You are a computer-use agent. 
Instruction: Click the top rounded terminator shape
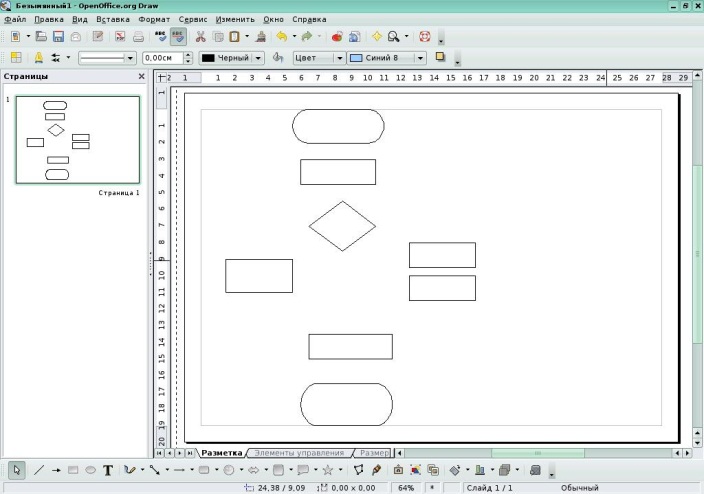tap(338, 126)
